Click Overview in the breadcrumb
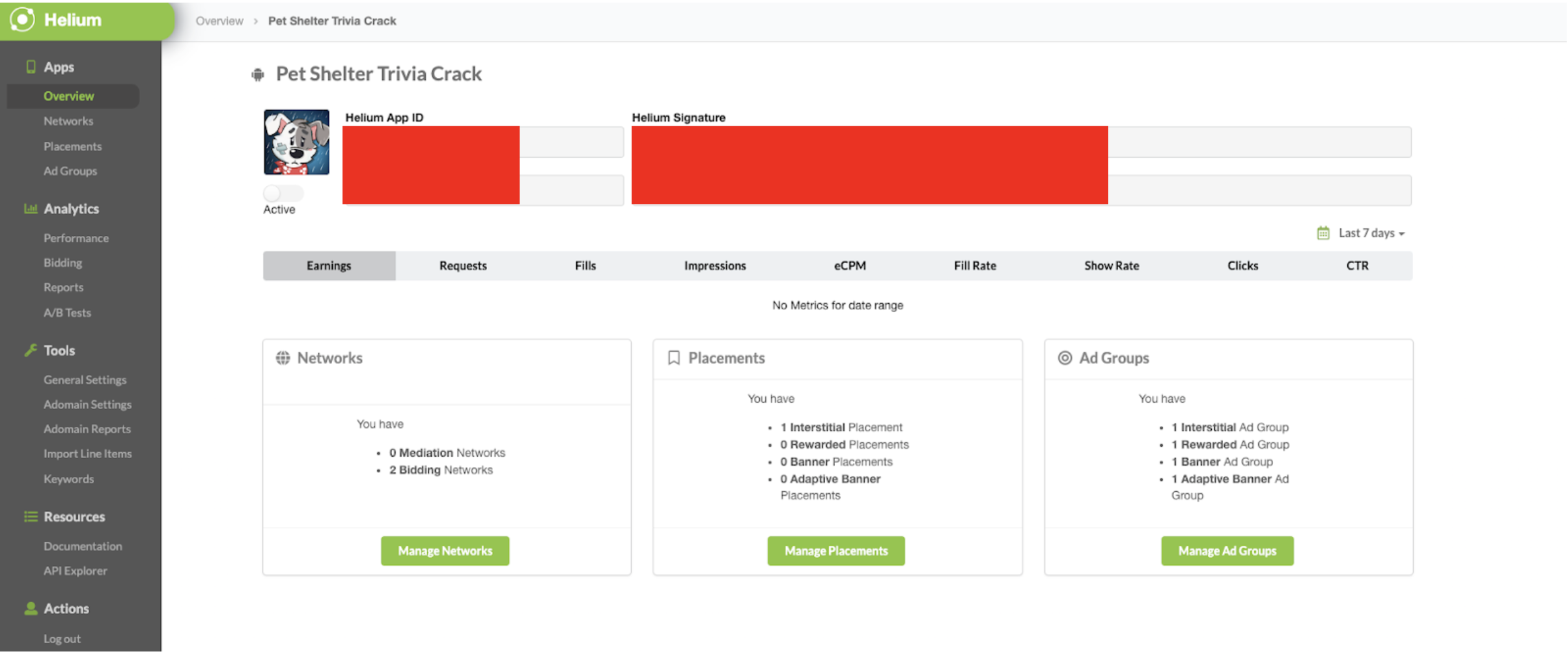The image size is (1568, 658). [219, 21]
